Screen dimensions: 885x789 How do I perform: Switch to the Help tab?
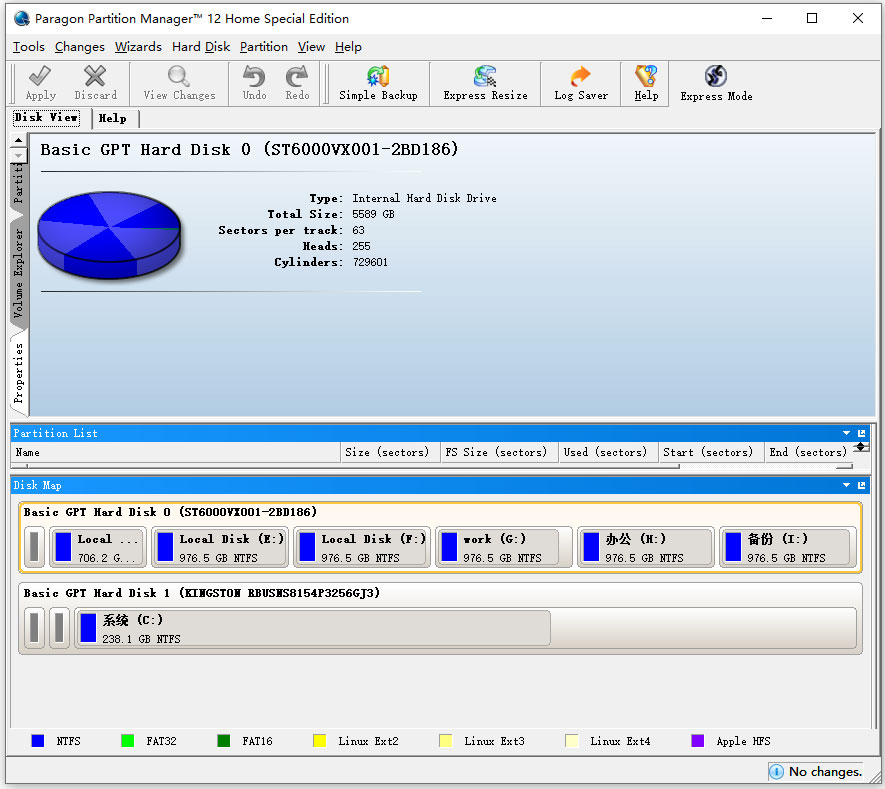pos(113,118)
